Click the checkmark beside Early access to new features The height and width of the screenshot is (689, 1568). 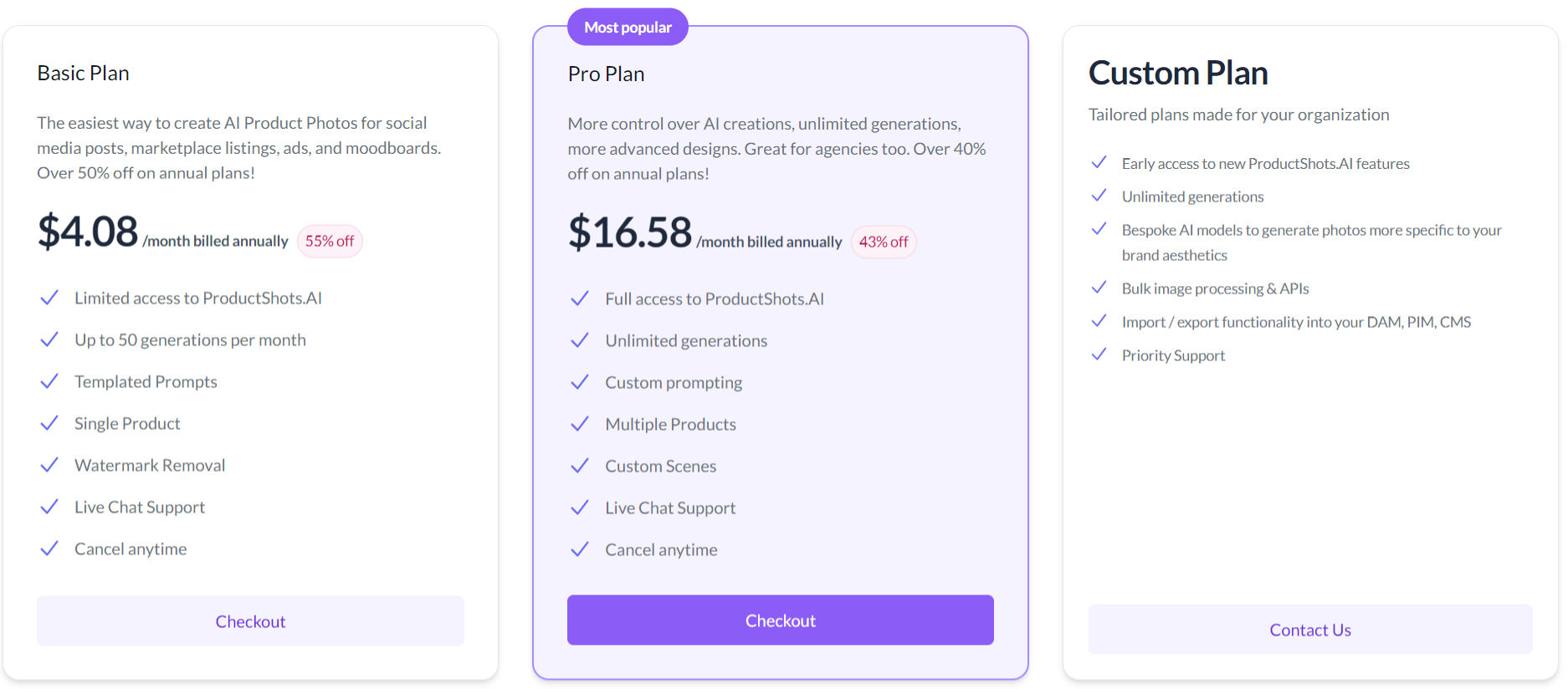(x=1099, y=162)
